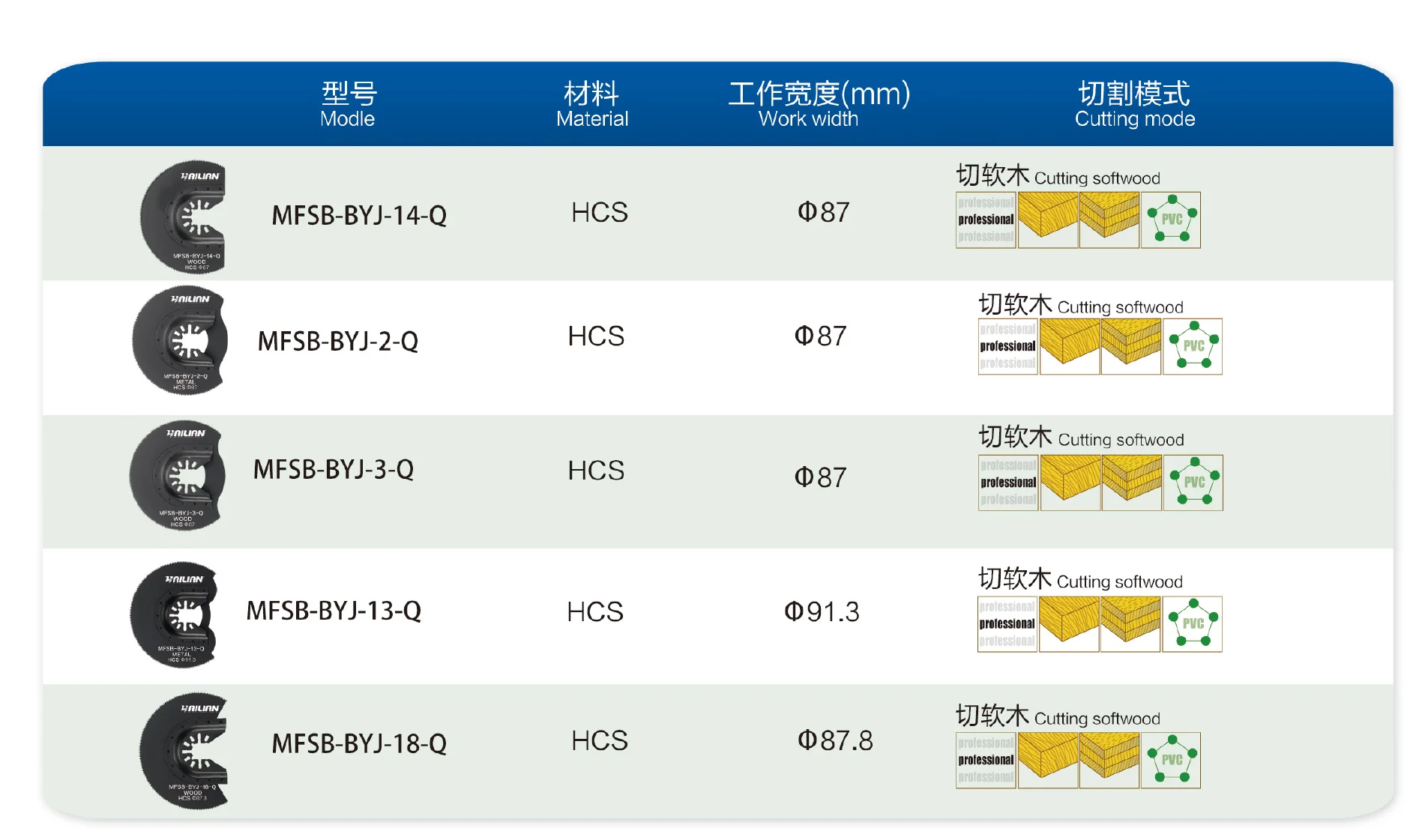Click the MFSB-BYJ-3-Q saw blade image

[x=178, y=475]
